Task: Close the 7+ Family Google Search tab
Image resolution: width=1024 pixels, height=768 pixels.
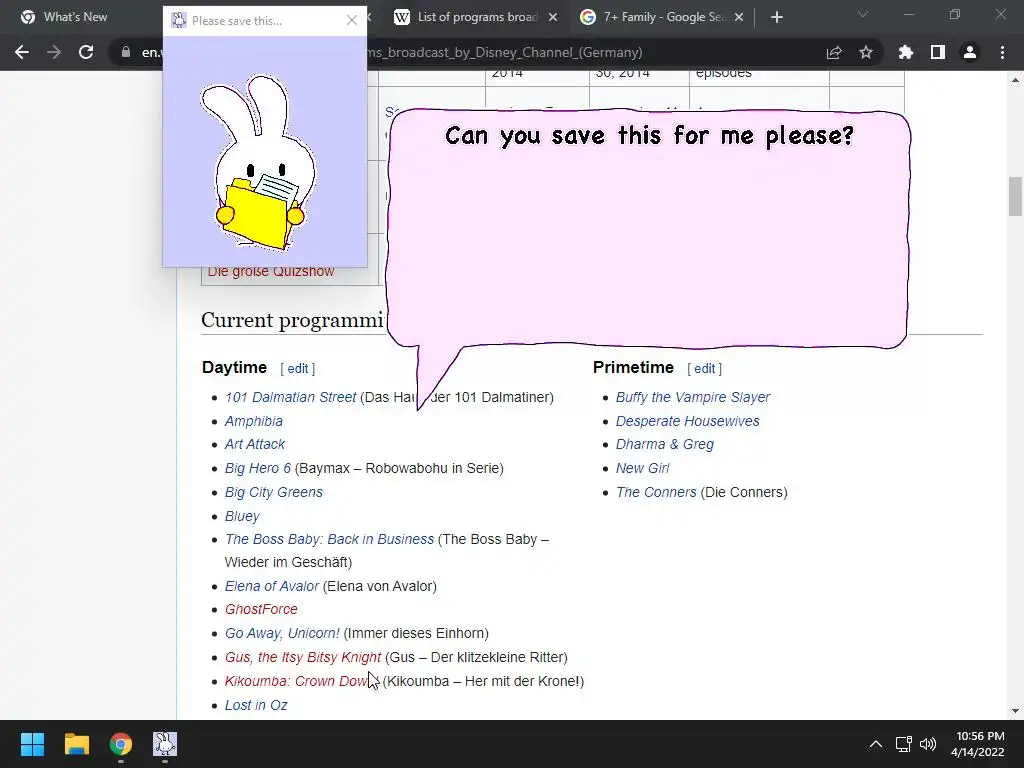Action: [x=739, y=17]
